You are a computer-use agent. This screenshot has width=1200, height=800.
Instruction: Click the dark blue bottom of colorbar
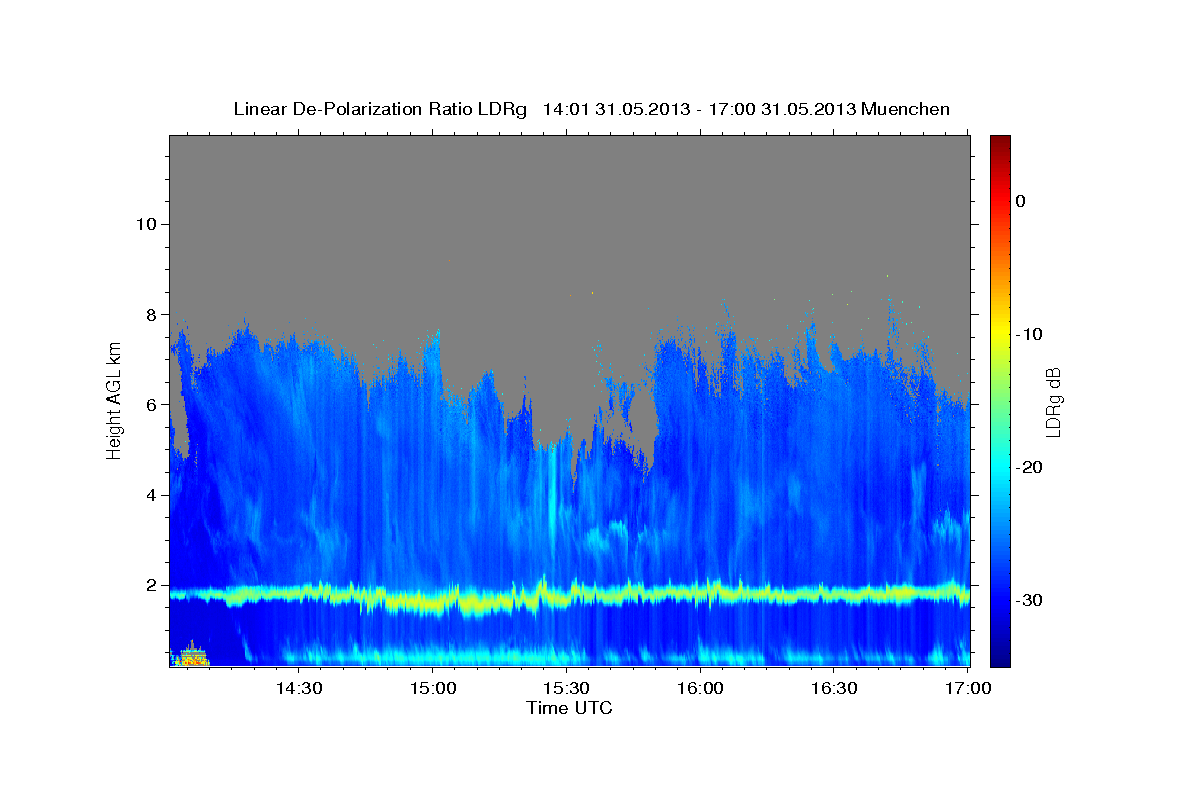[1000, 658]
